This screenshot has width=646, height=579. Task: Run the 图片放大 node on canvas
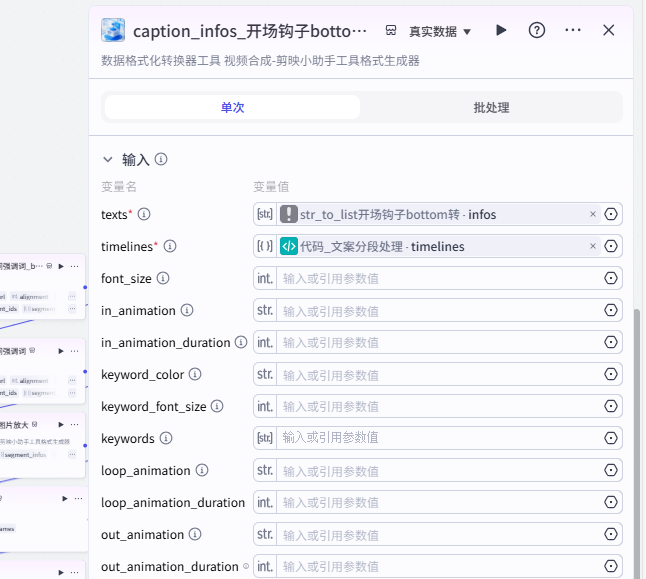(61, 424)
